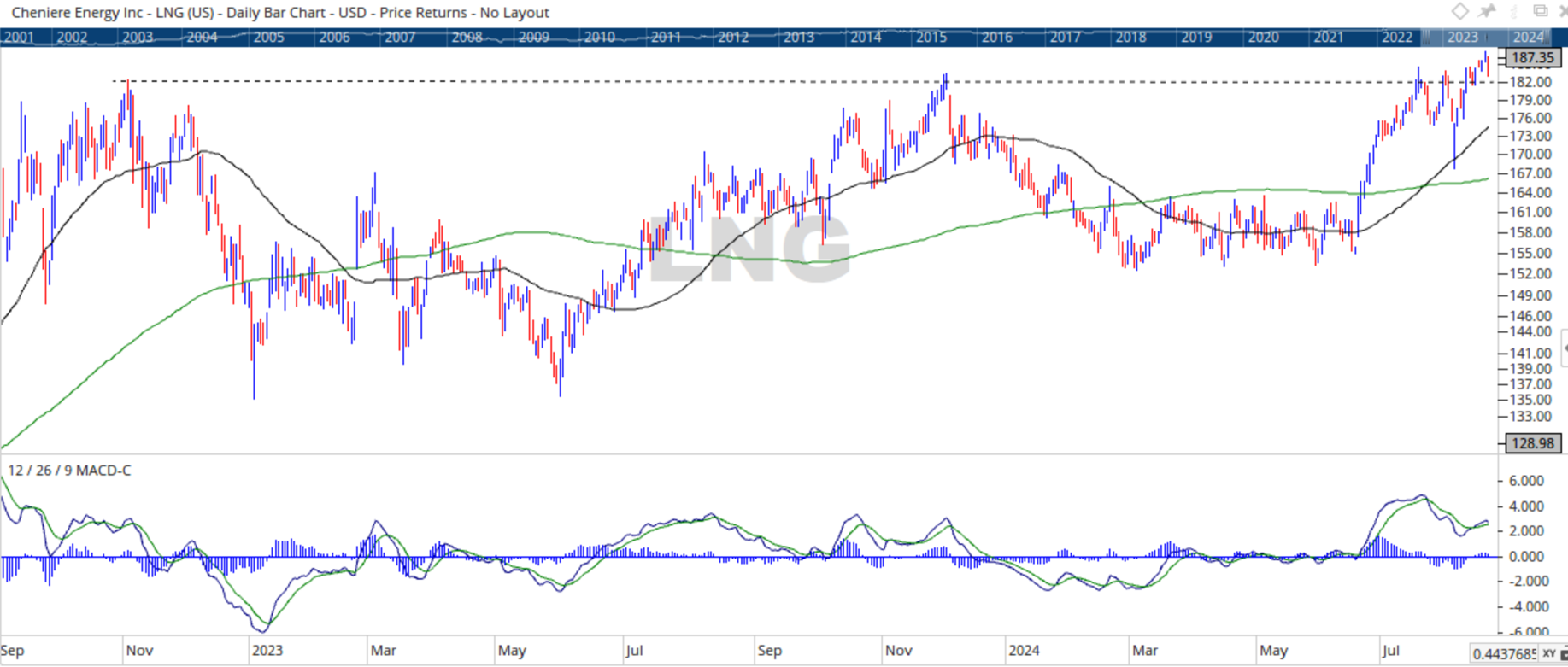This screenshot has width=1568, height=667.
Task: Click 2020 in the year range bar
Action: click(x=1263, y=37)
